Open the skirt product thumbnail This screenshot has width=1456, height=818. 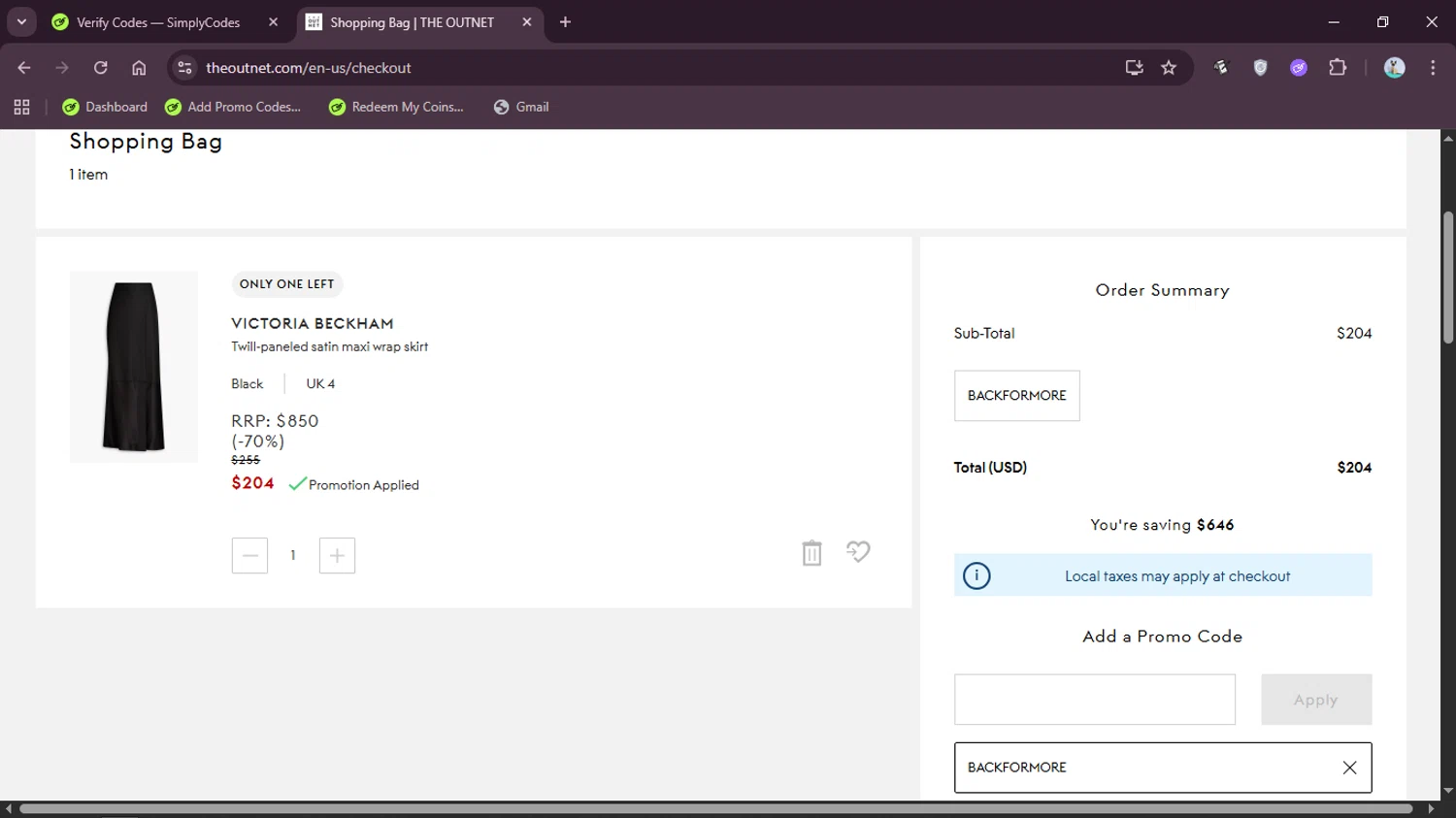click(x=134, y=367)
